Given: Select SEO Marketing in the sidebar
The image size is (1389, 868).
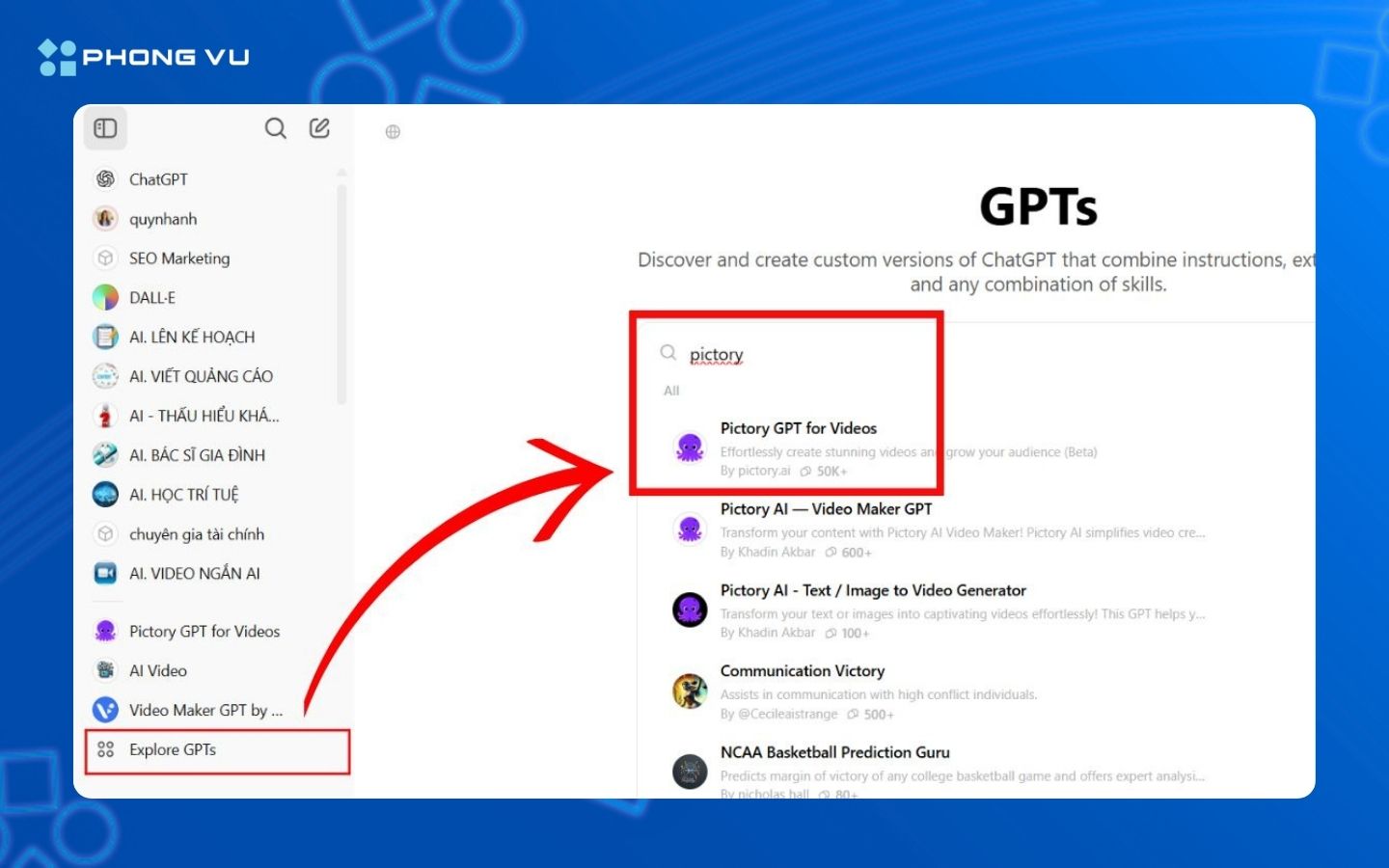Looking at the screenshot, I should 178,258.
